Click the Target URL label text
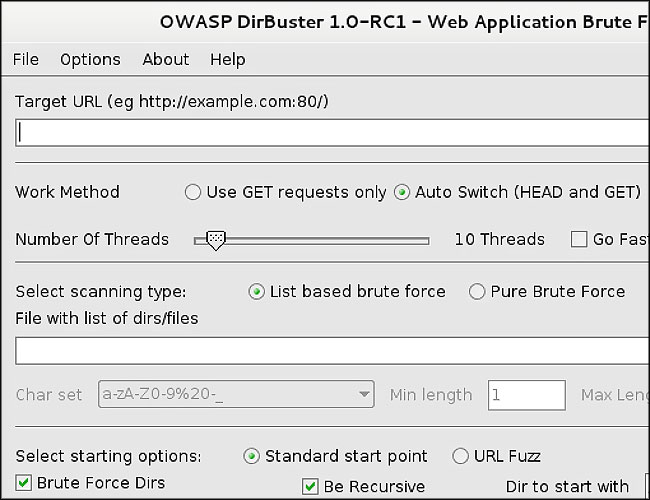This screenshot has width=650, height=500. coord(172,102)
